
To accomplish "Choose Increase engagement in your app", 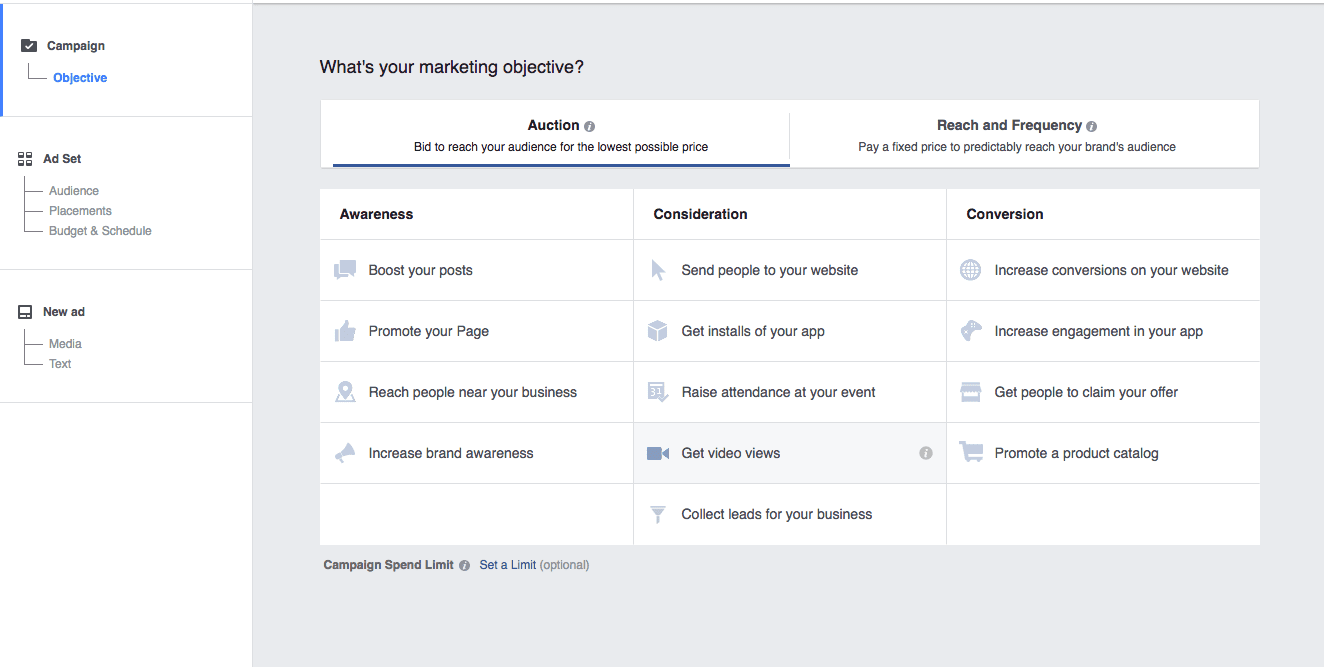I will point(1103,331).
